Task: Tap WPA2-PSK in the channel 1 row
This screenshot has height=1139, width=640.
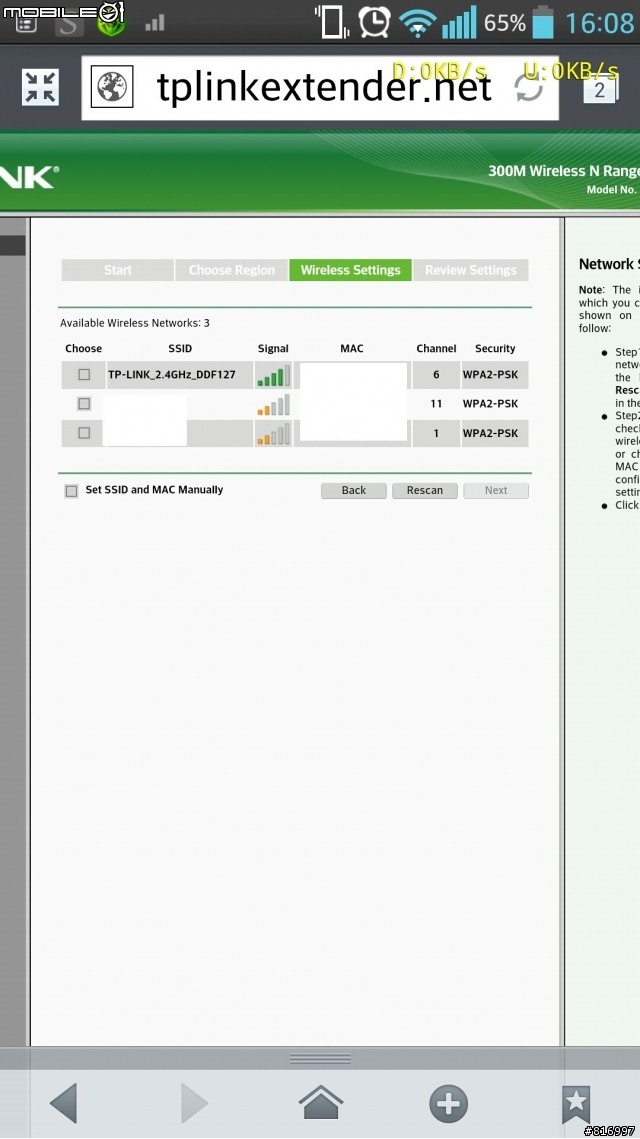Action: [490, 434]
